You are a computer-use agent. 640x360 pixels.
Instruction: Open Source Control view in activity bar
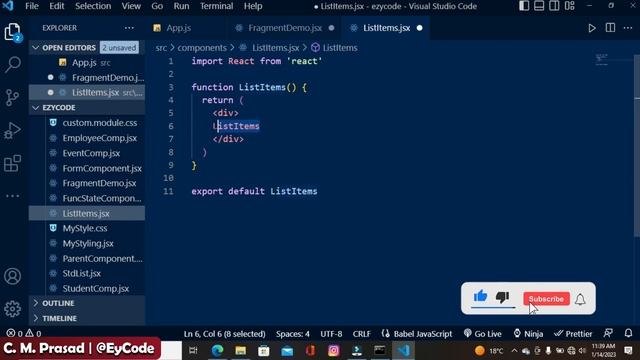12,98
